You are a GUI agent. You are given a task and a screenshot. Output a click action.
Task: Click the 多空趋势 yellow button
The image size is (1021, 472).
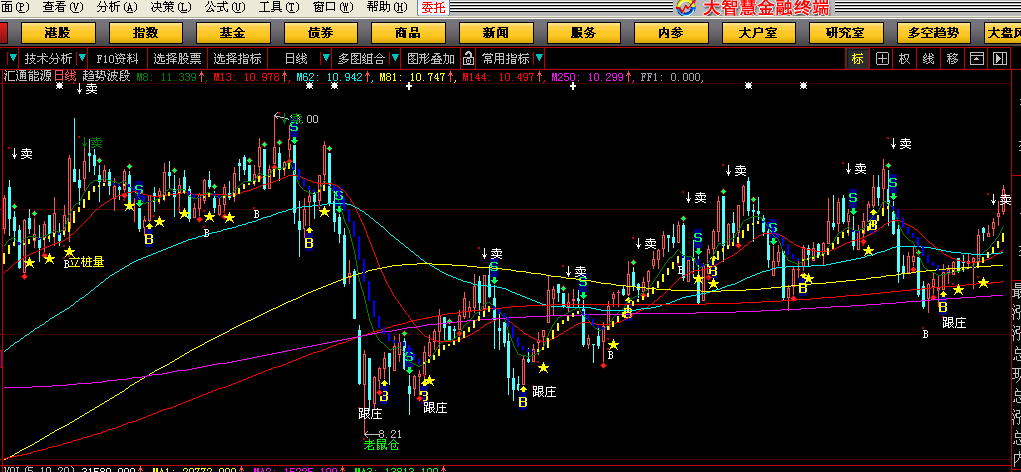(933, 33)
